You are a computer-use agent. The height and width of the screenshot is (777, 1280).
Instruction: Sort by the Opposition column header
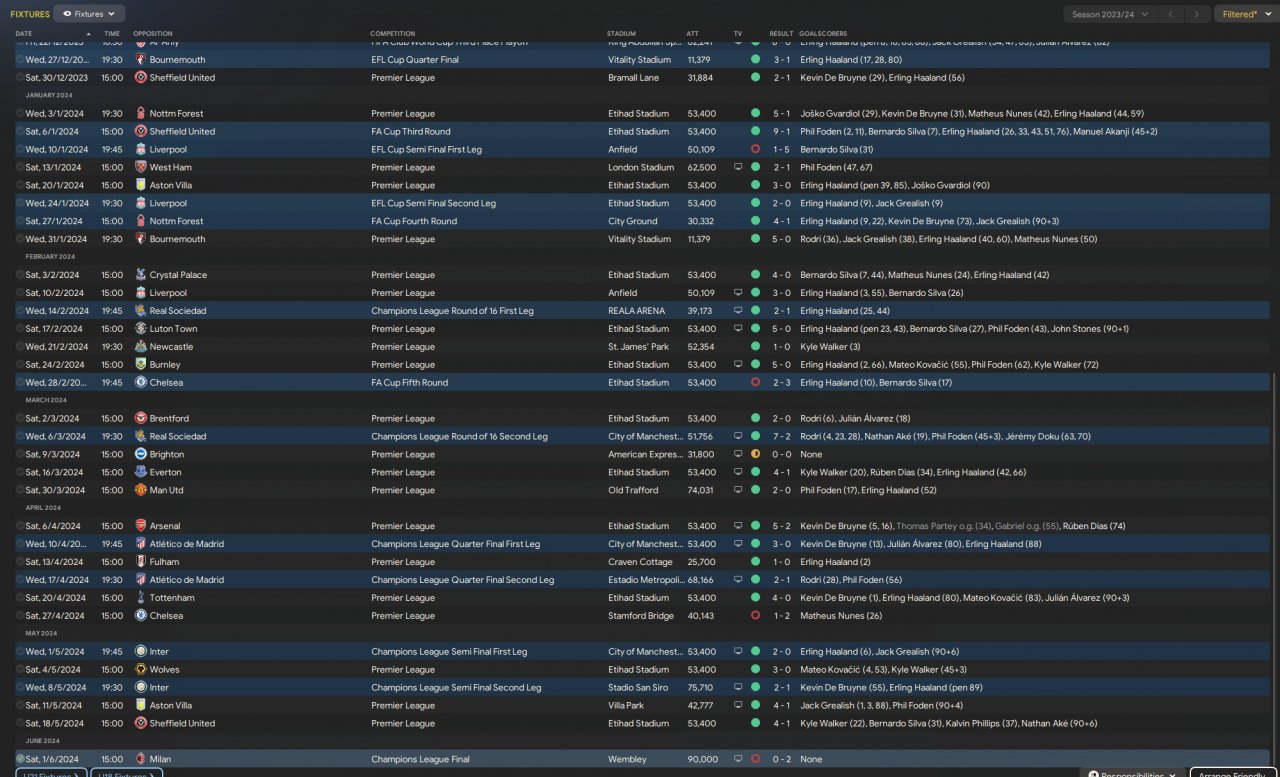153,34
